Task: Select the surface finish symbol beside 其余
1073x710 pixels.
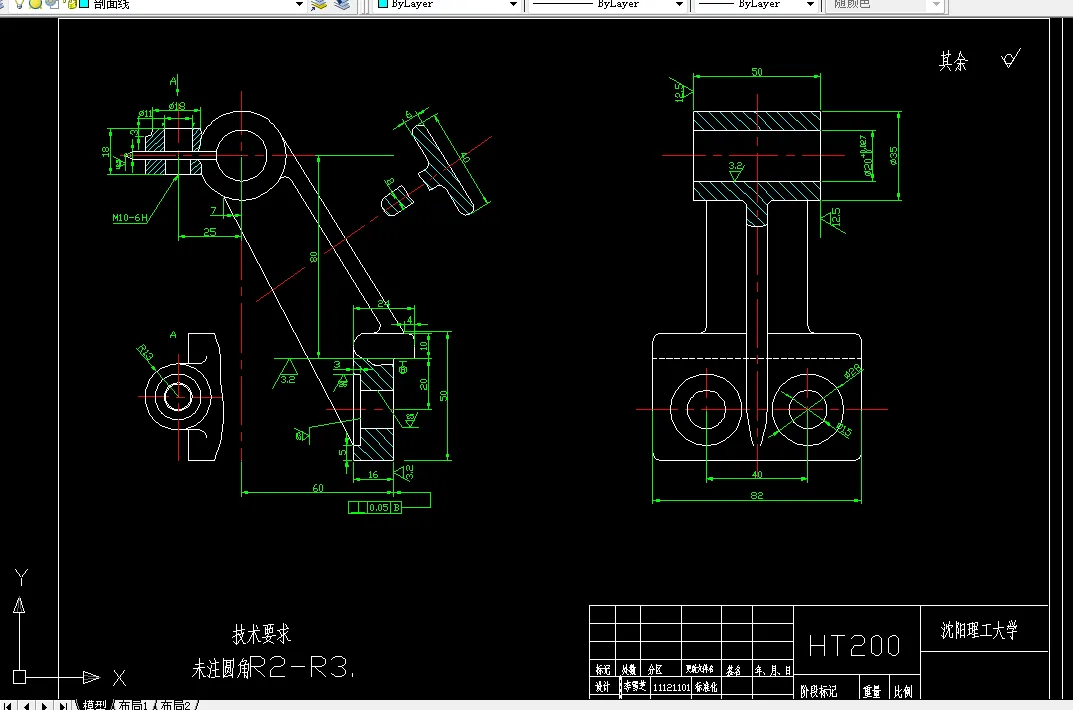Action: (x=1011, y=58)
